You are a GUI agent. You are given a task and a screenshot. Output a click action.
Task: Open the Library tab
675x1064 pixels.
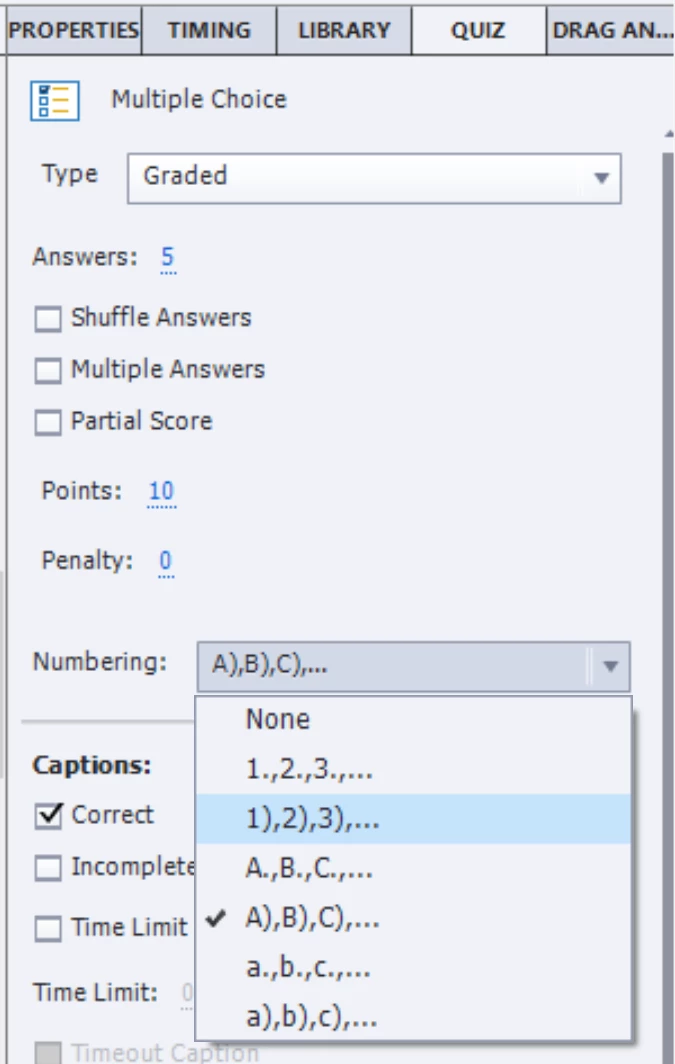[x=344, y=31]
